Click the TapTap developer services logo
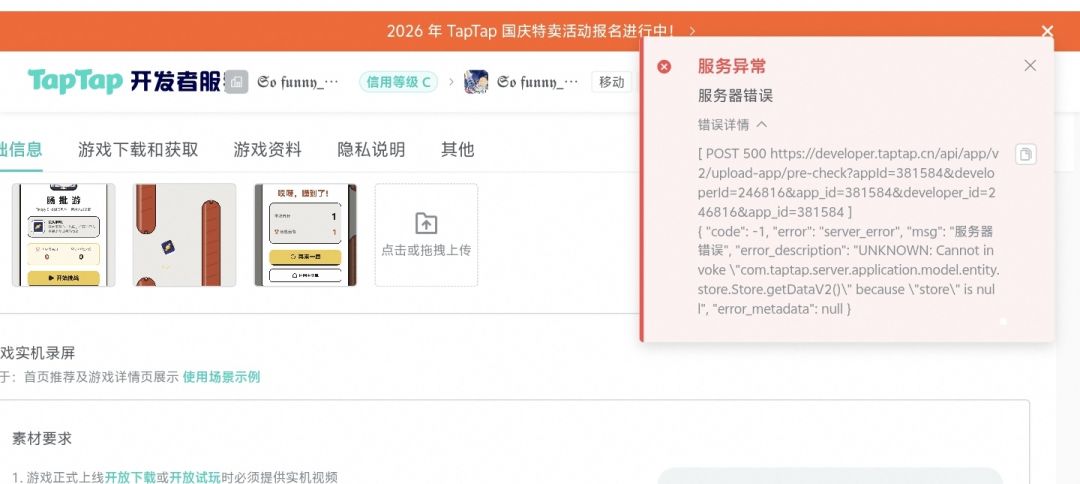The image size is (1080, 484). [x=124, y=81]
